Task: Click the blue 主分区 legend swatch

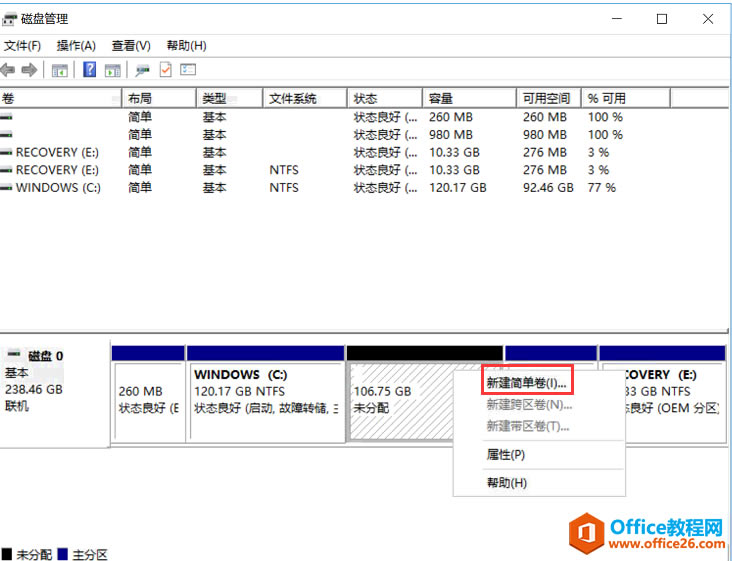Action: click(63, 554)
